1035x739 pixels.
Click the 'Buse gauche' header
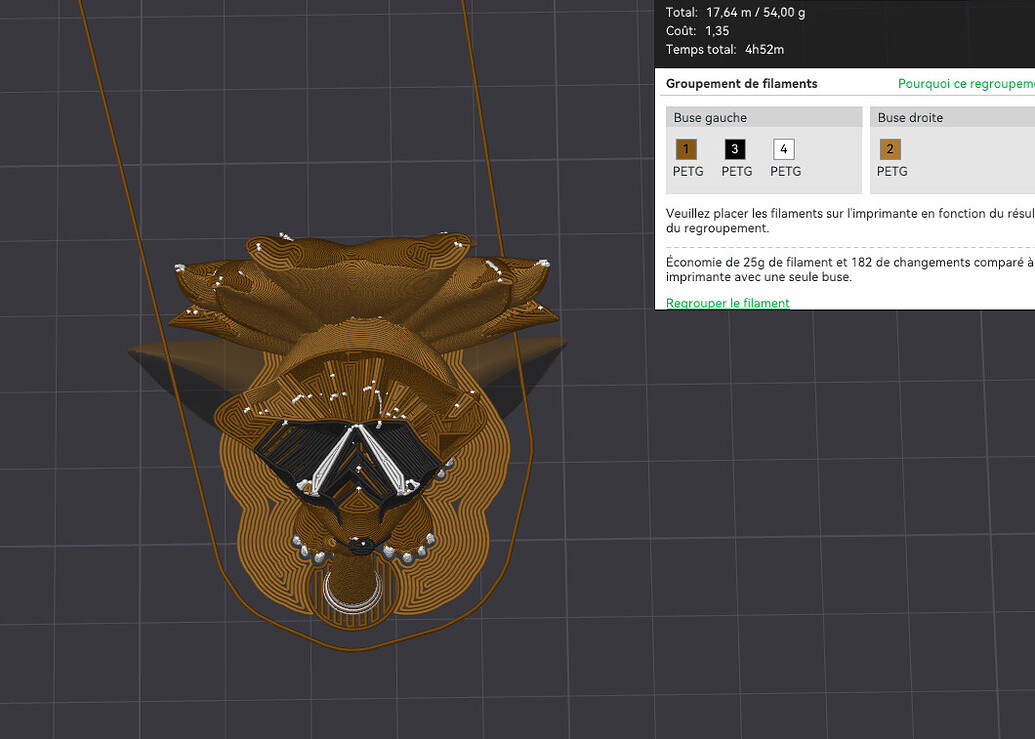pyautogui.click(x=764, y=117)
